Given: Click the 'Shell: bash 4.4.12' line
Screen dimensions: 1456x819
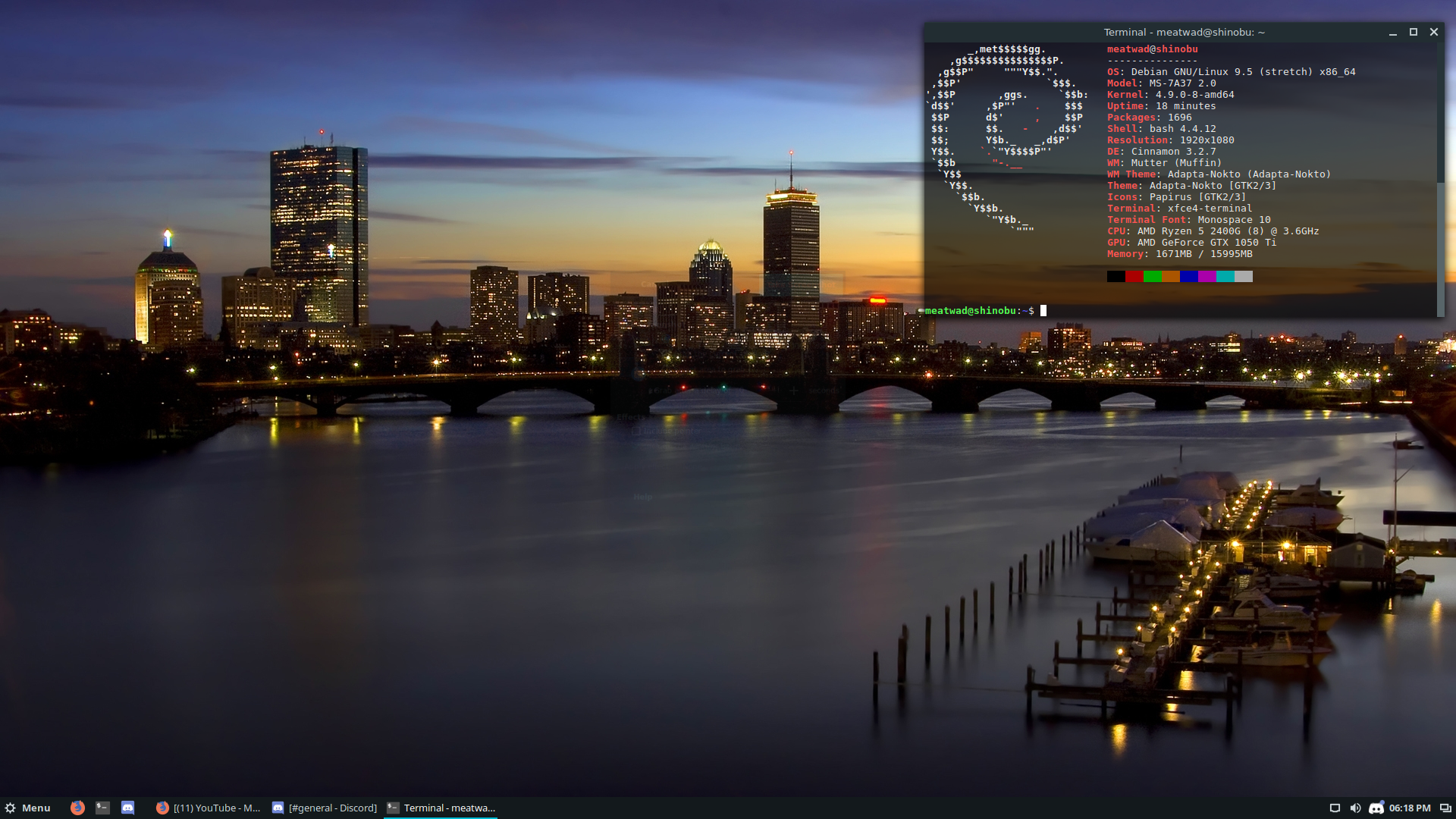Looking at the screenshot, I should [1161, 129].
